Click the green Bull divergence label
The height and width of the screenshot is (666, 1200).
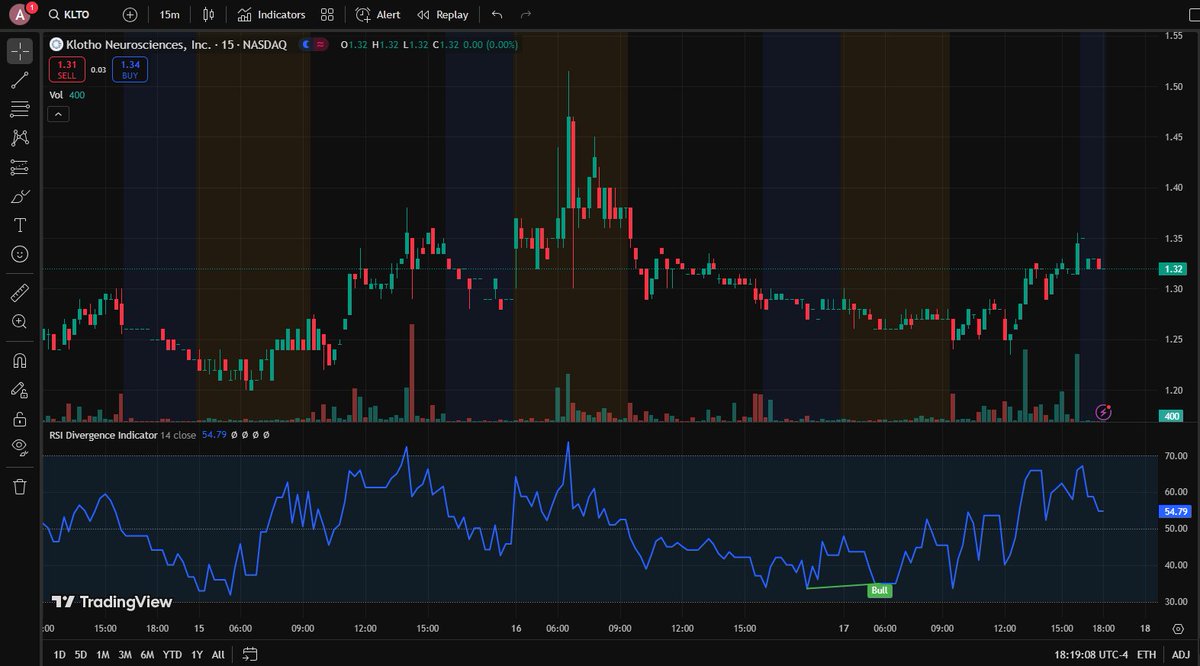point(879,591)
